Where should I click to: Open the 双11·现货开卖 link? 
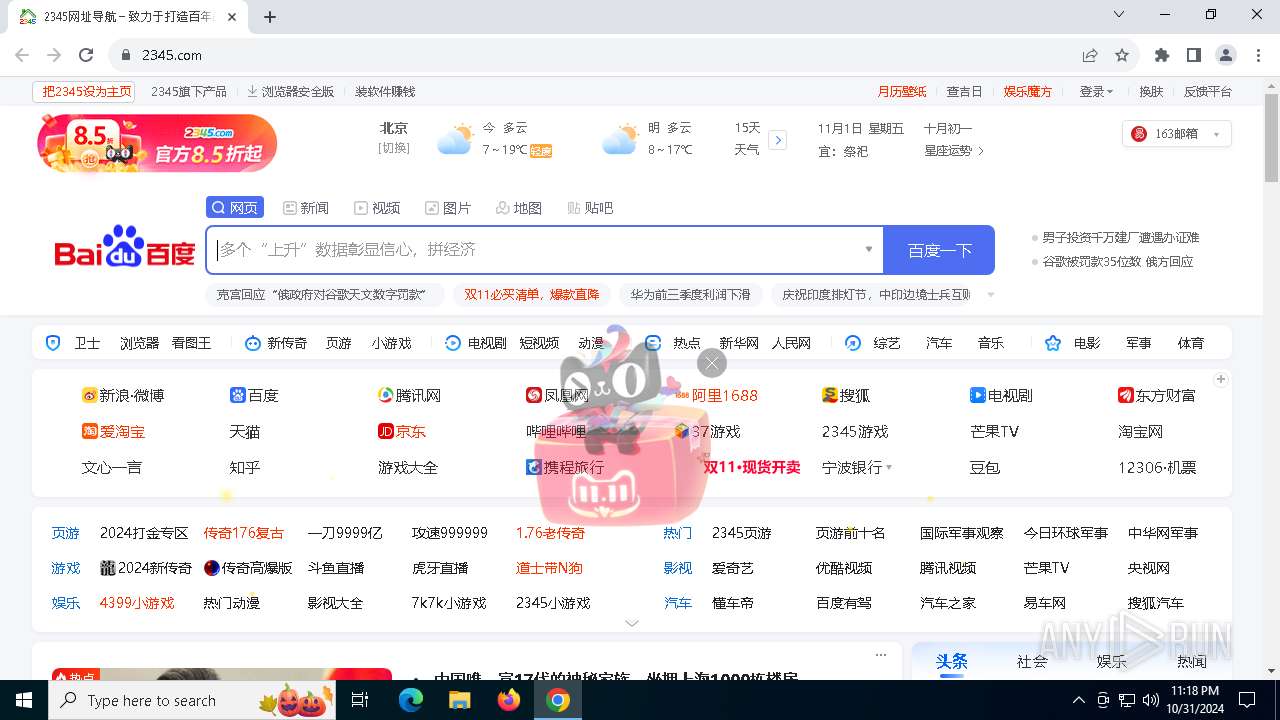click(x=752, y=467)
